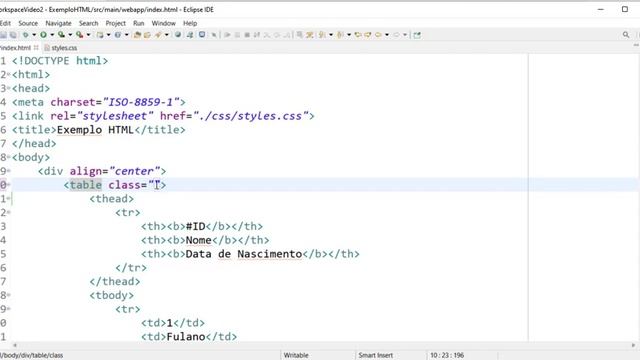The height and width of the screenshot is (360, 640).
Task: Launch Debug with the bug icon
Action: pos(26,35)
